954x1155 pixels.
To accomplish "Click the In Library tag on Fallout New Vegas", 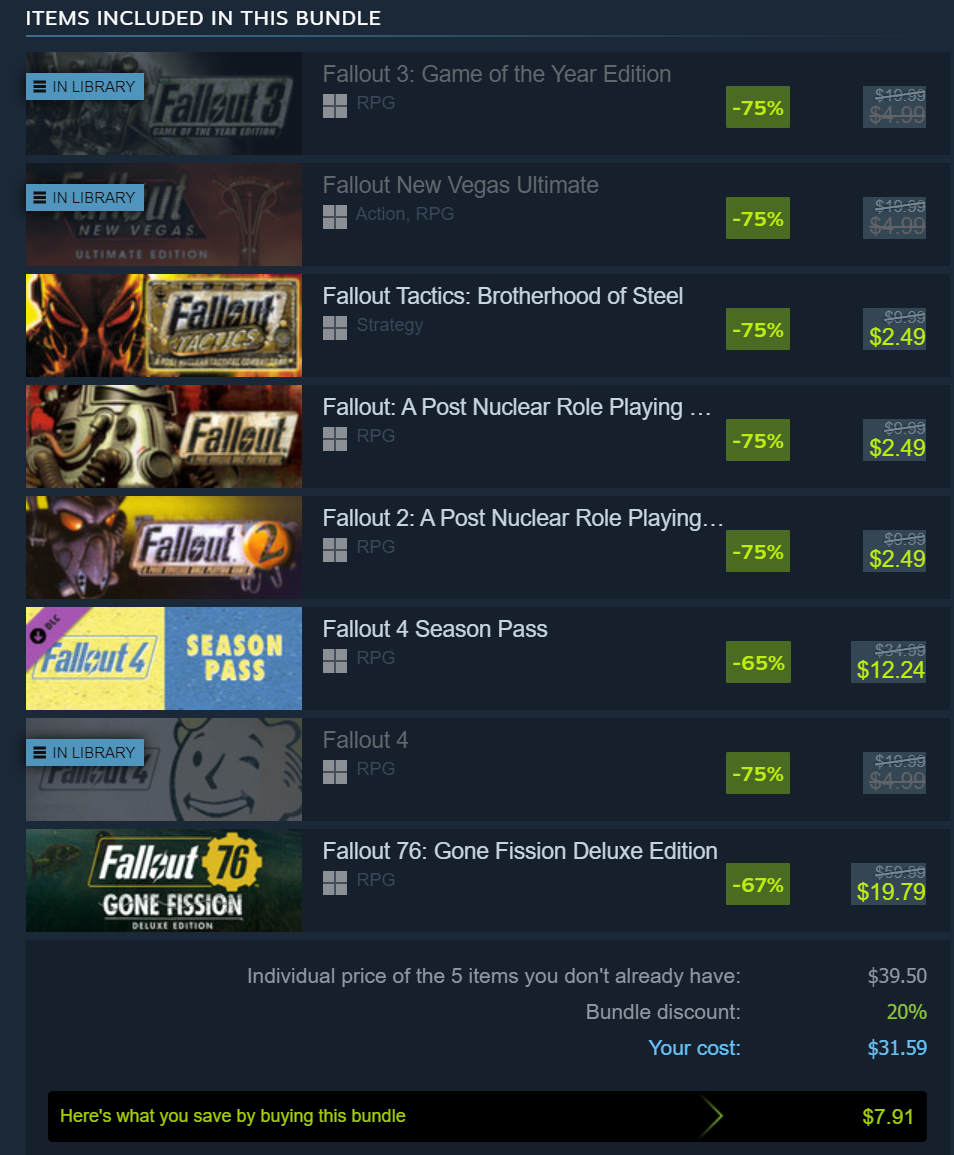I will click(x=85, y=197).
